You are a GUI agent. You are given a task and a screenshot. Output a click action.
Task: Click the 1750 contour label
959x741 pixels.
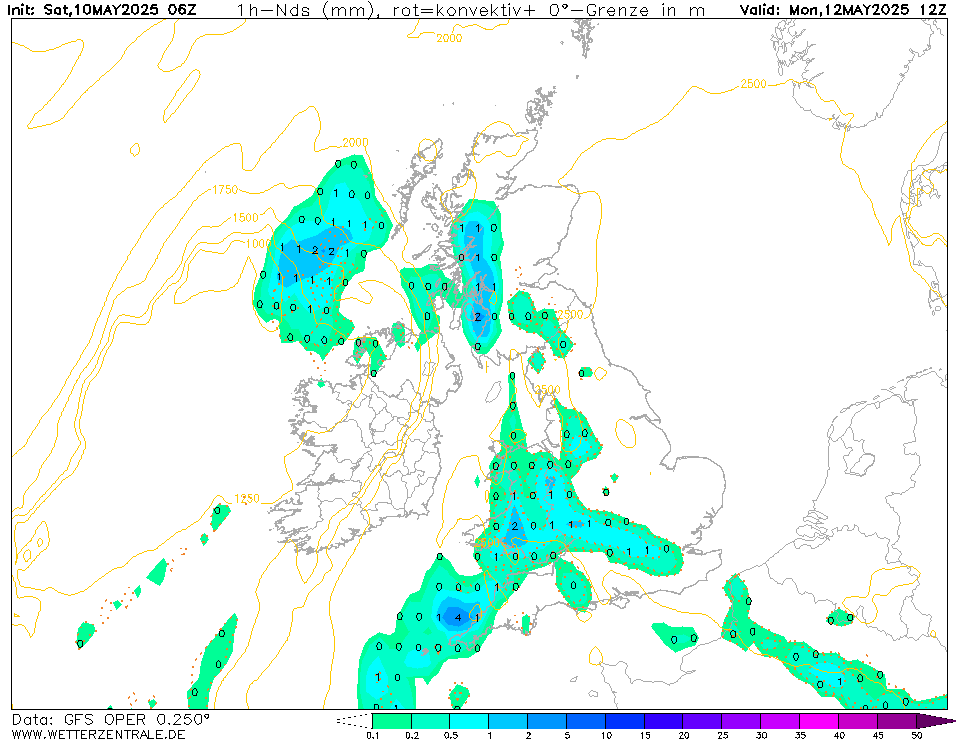click(x=225, y=190)
